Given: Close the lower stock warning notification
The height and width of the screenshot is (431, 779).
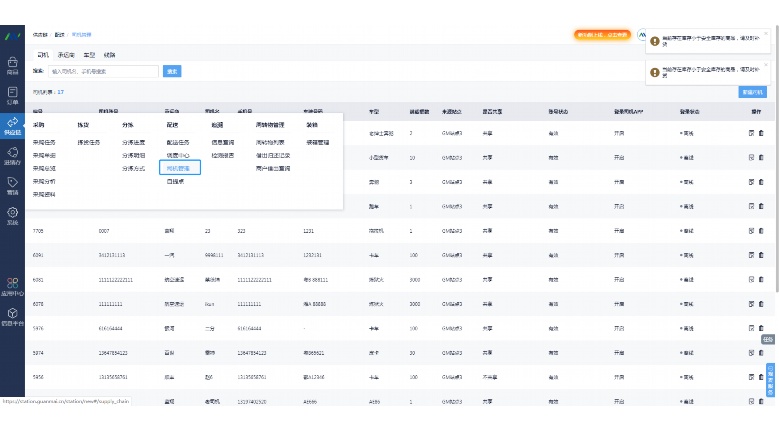Looking at the screenshot, I should point(766,65).
